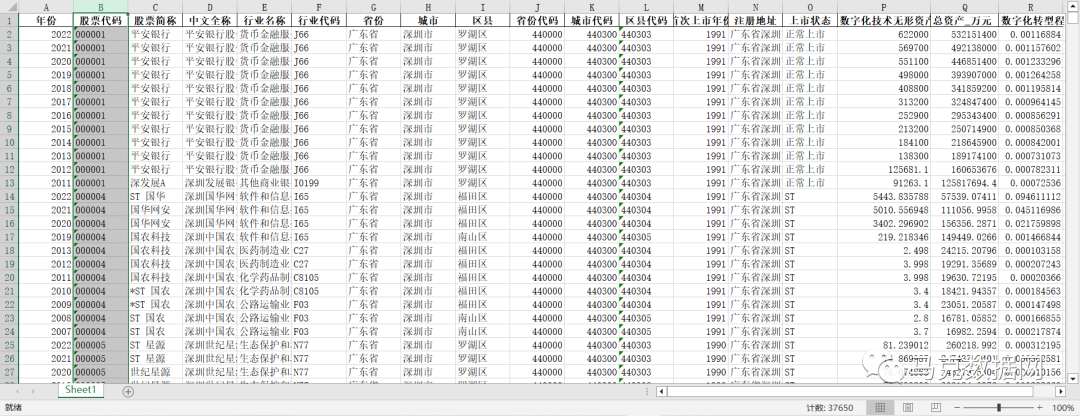Viewport: 1080px width, 416px height.
Task: Click the 中文全称 header cell
Action: pos(210,20)
